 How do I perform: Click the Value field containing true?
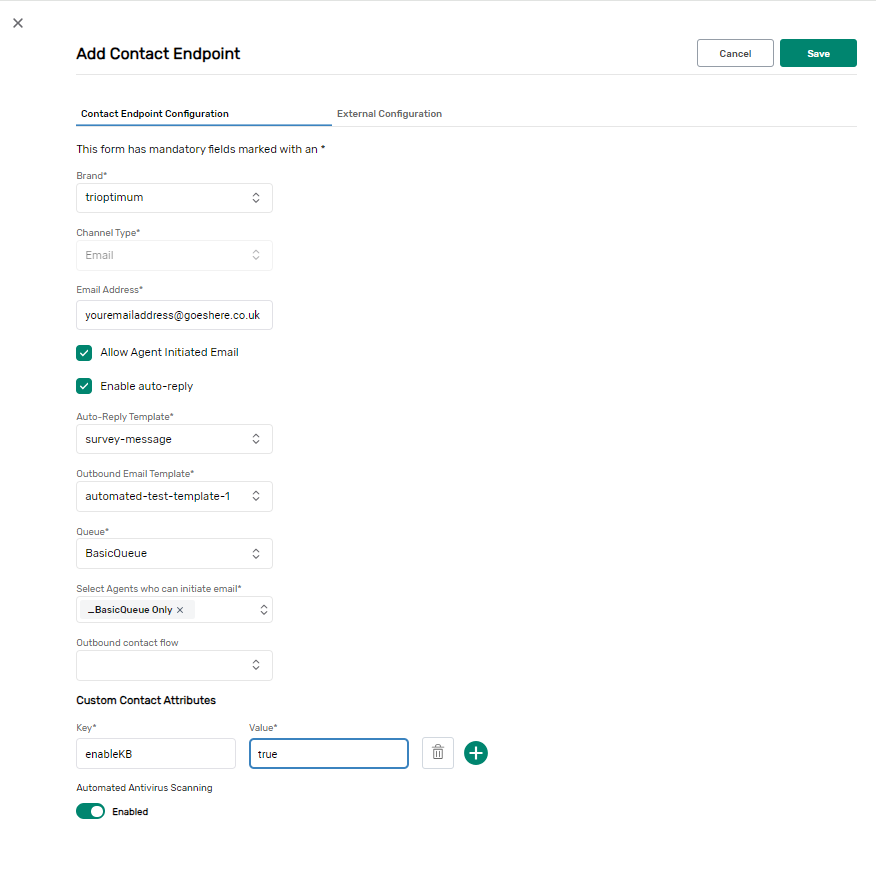point(328,753)
